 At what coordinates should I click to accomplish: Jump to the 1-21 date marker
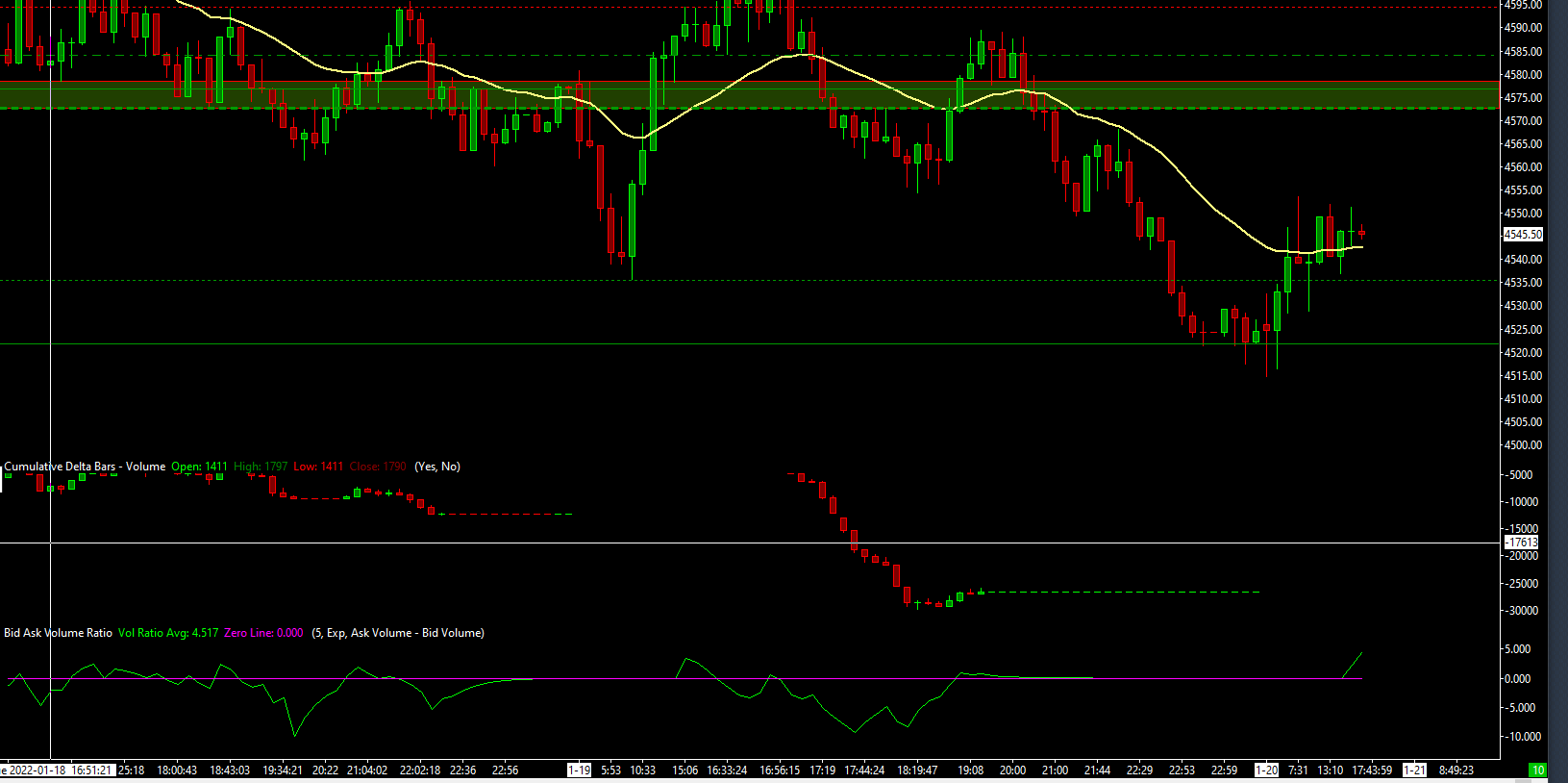click(1414, 770)
